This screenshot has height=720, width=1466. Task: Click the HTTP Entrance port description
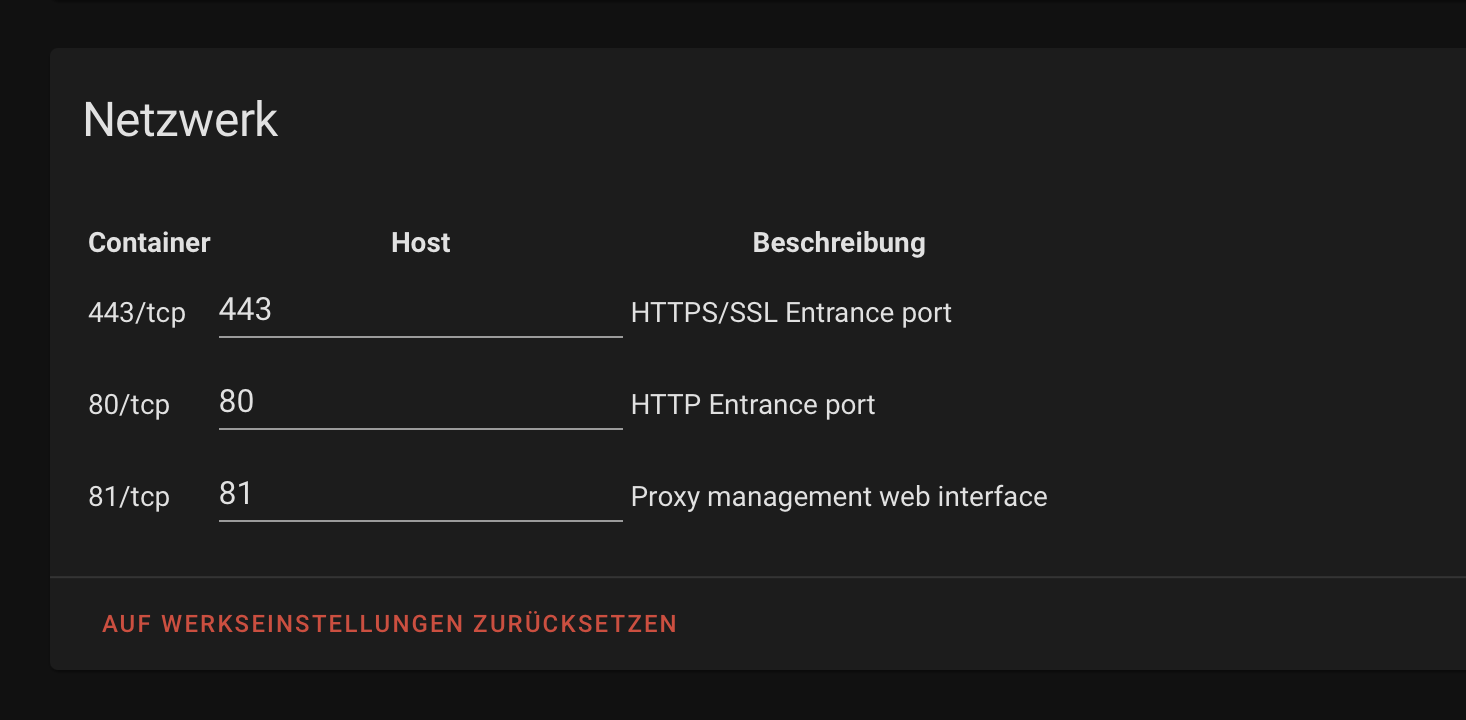(752, 404)
